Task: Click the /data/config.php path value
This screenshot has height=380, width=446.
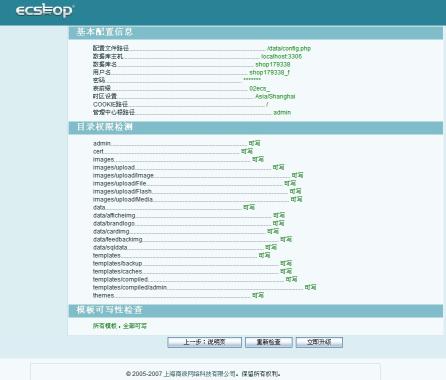Action: point(289,48)
